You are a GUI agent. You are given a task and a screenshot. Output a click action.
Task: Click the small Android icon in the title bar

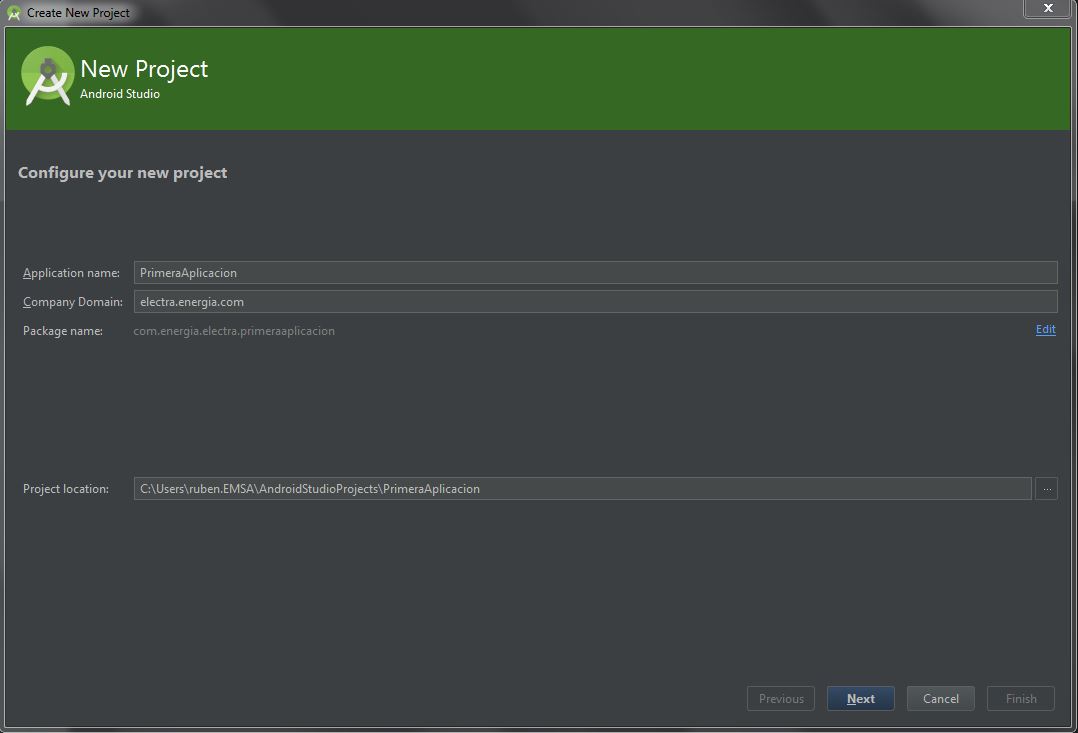[13, 13]
